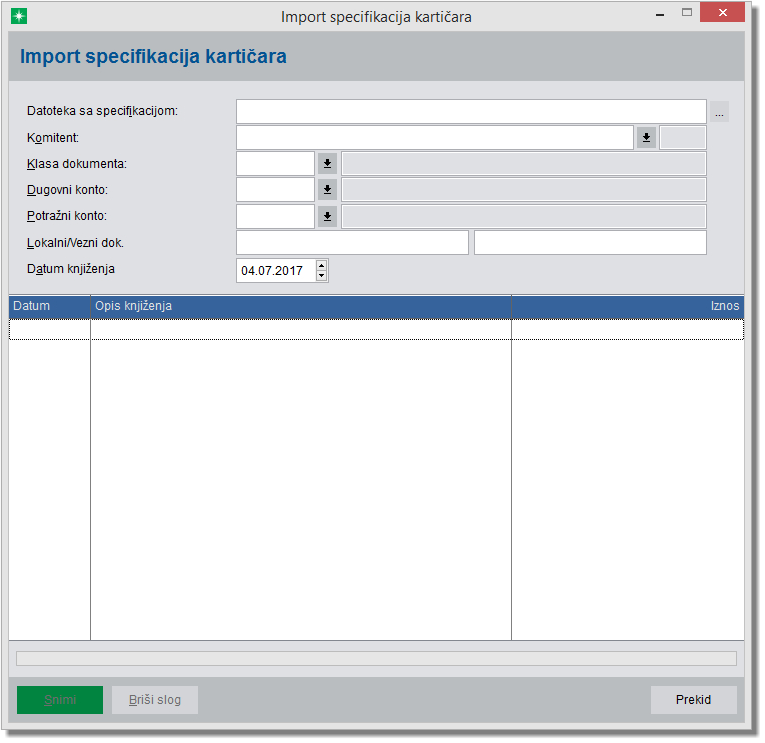Click the Klasa dokumenta code field
Image resolution: width=765 pixels, height=743 pixels.
pos(275,164)
